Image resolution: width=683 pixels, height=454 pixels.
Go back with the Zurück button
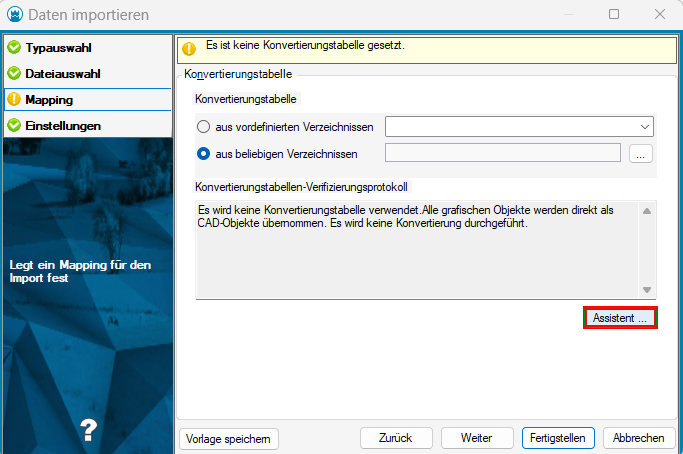point(396,438)
